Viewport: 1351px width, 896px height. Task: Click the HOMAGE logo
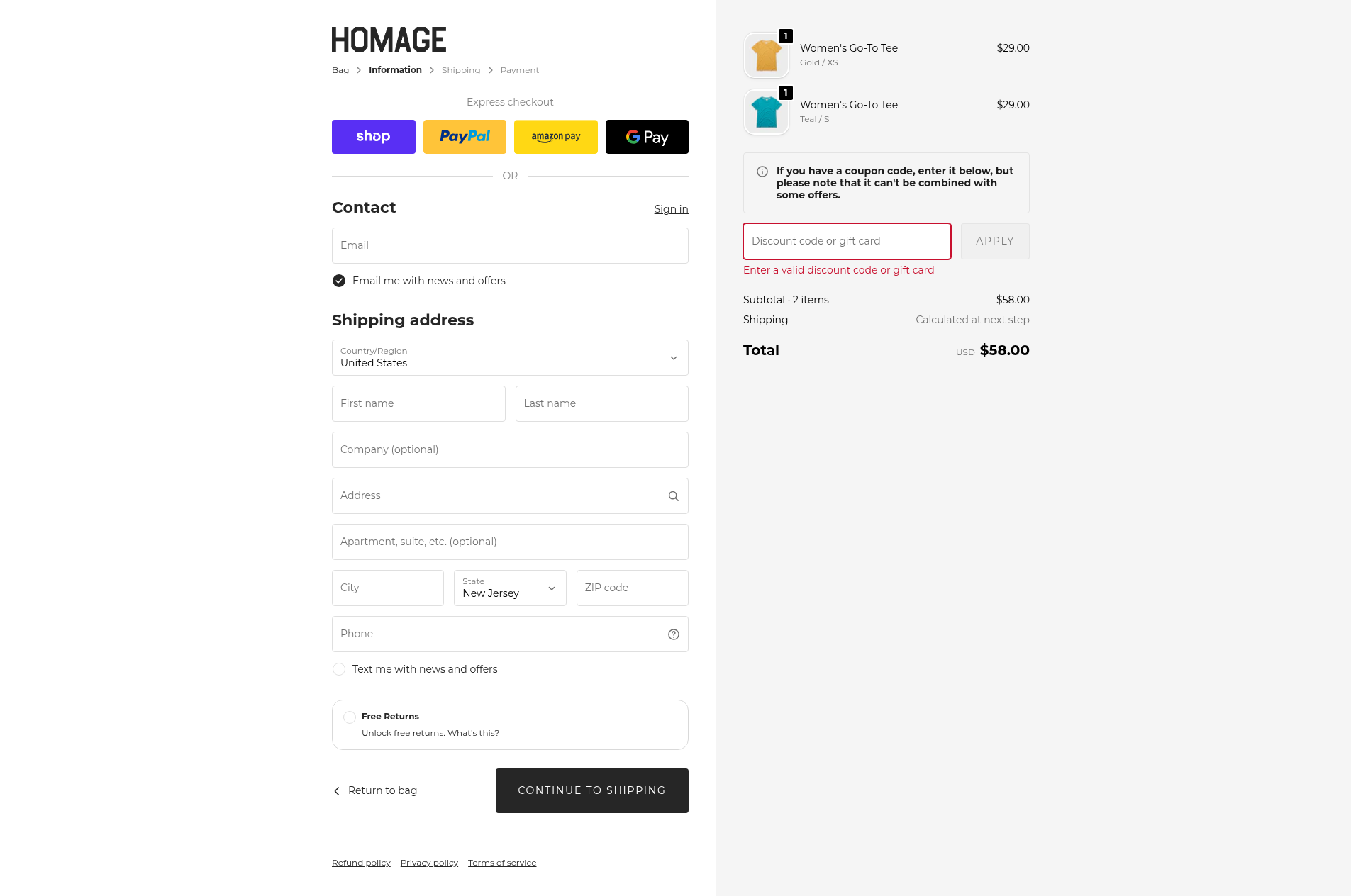(389, 40)
